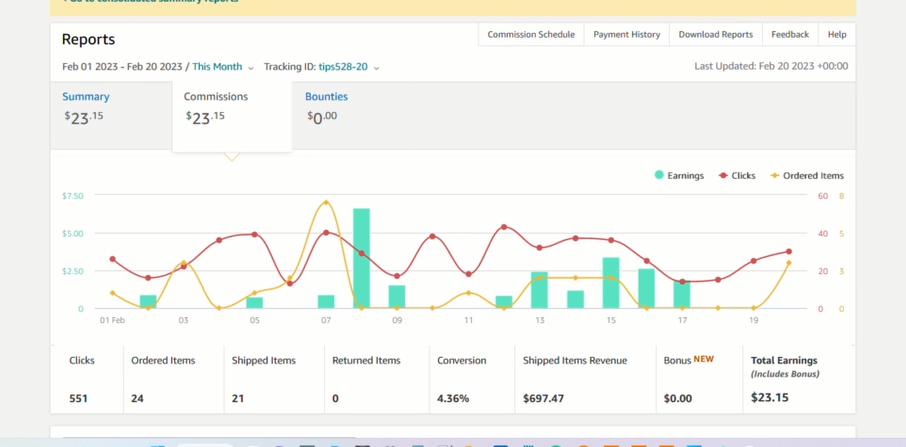906x447 pixels.
Task: Click the 60 clicks axis label
Action: [x=823, y=196]
